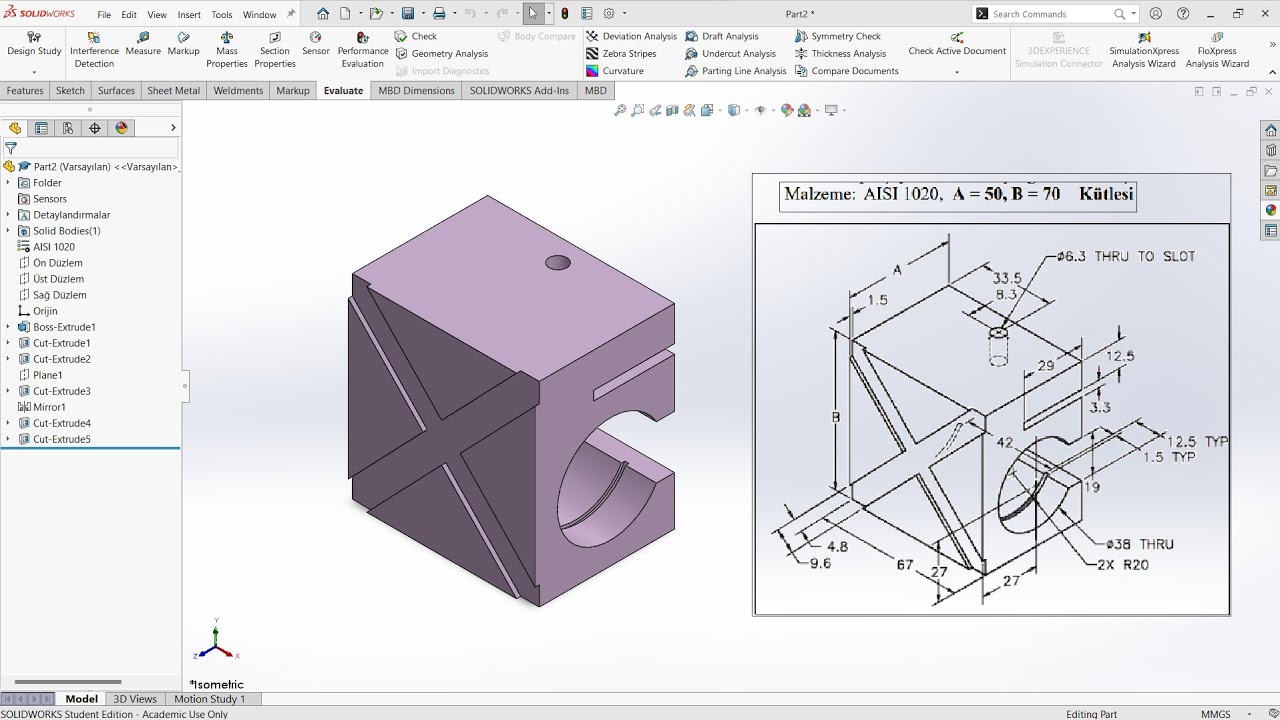This screenshot has height=720, width=1280.
Task: Expand the Solid Bodies(1) folder
Action: [x=8, y=231]
